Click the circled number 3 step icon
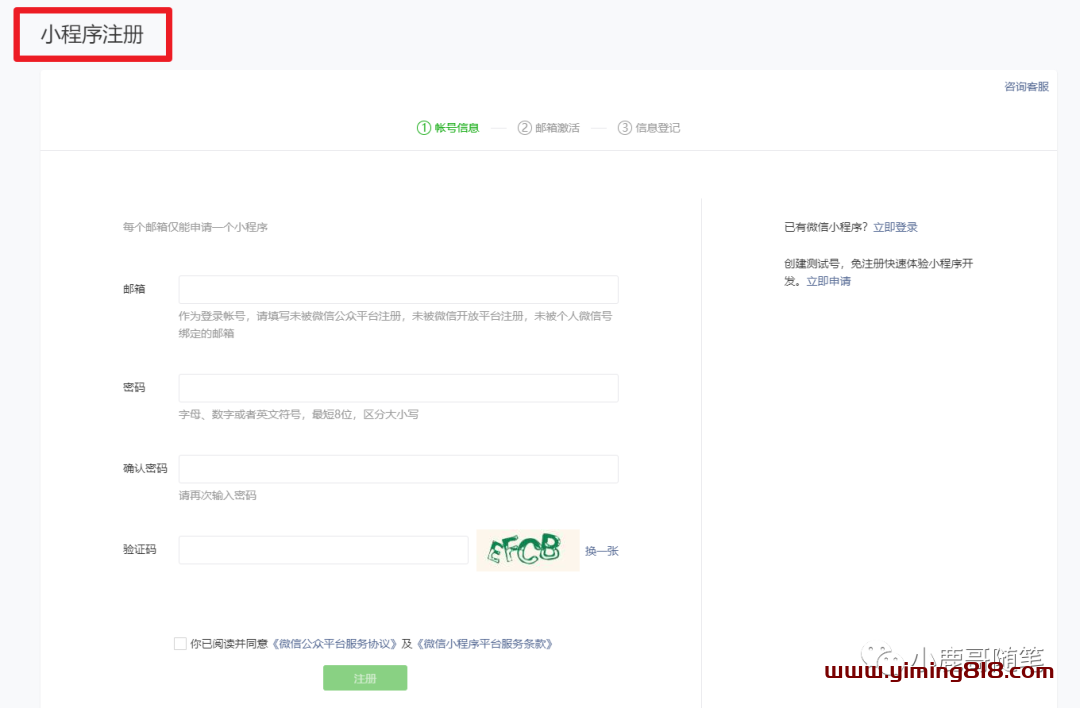 pos(625,128)
